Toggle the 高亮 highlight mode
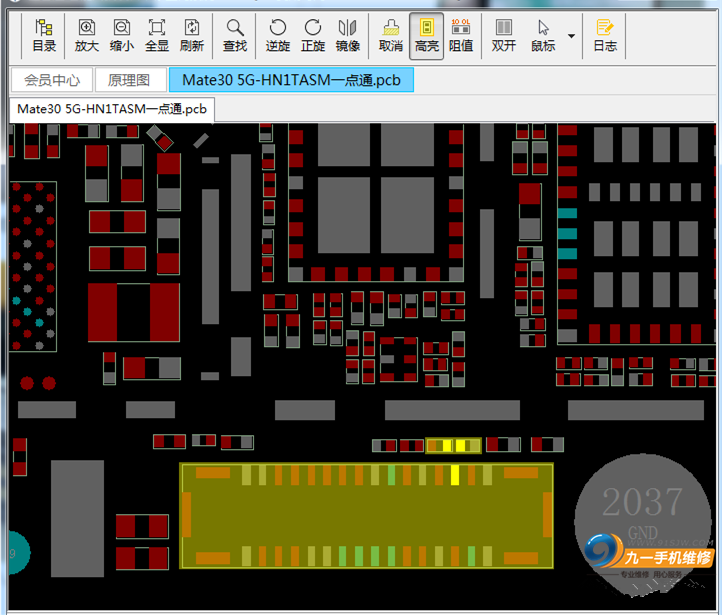 pyautogui.click(x=426, y=36)
